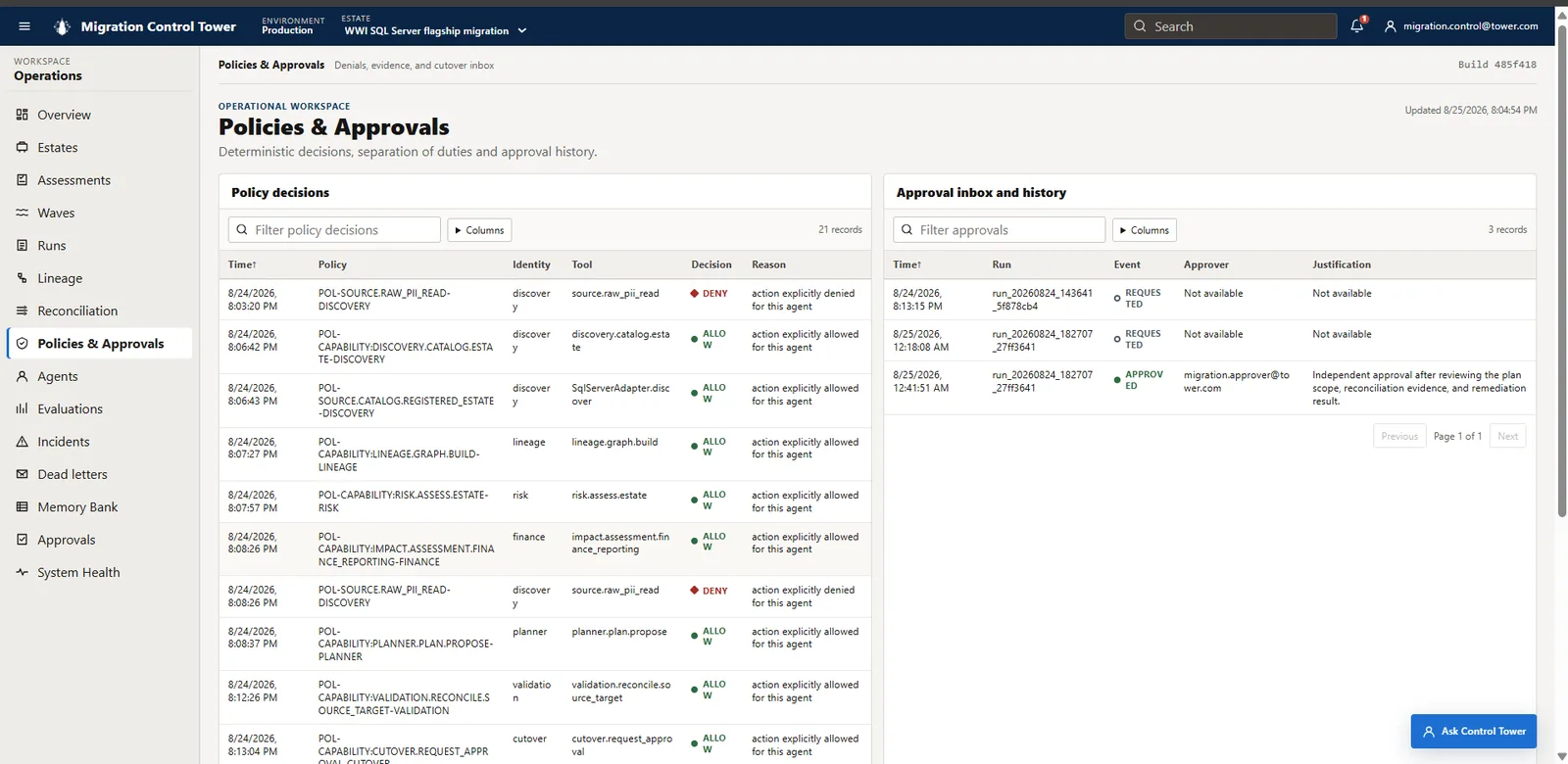Image resolution: width=1568 pixels, height=764 pixels.
Task: Click migration.approver@tower.com approver cell
Action: pyautogui.click(x=1237, y=381)
